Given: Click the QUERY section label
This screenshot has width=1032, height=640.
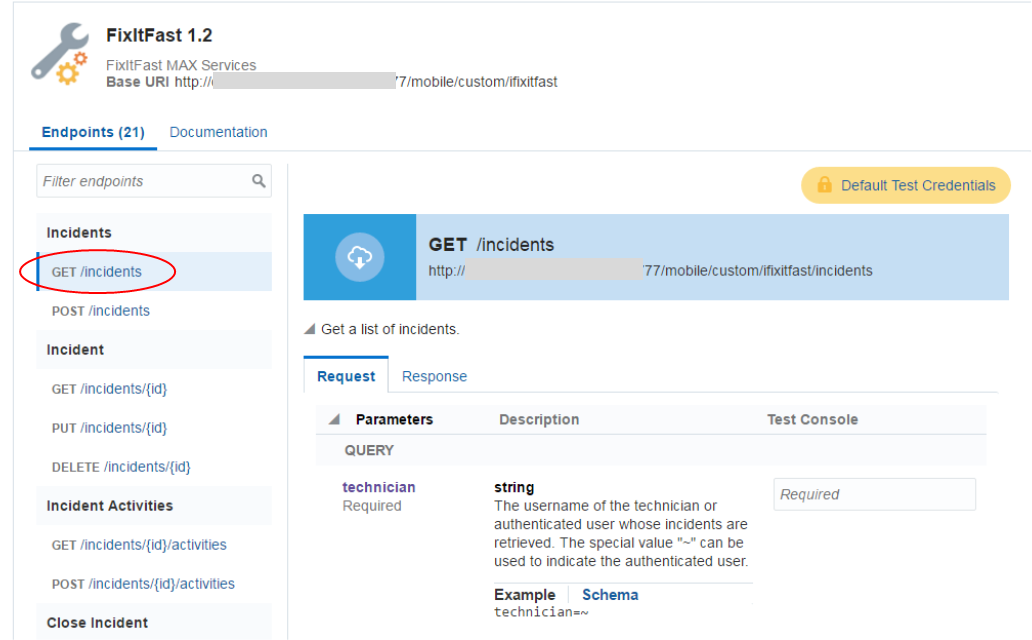Looking at the screenshot, I should pyautogui.click(x=369, y=450).
